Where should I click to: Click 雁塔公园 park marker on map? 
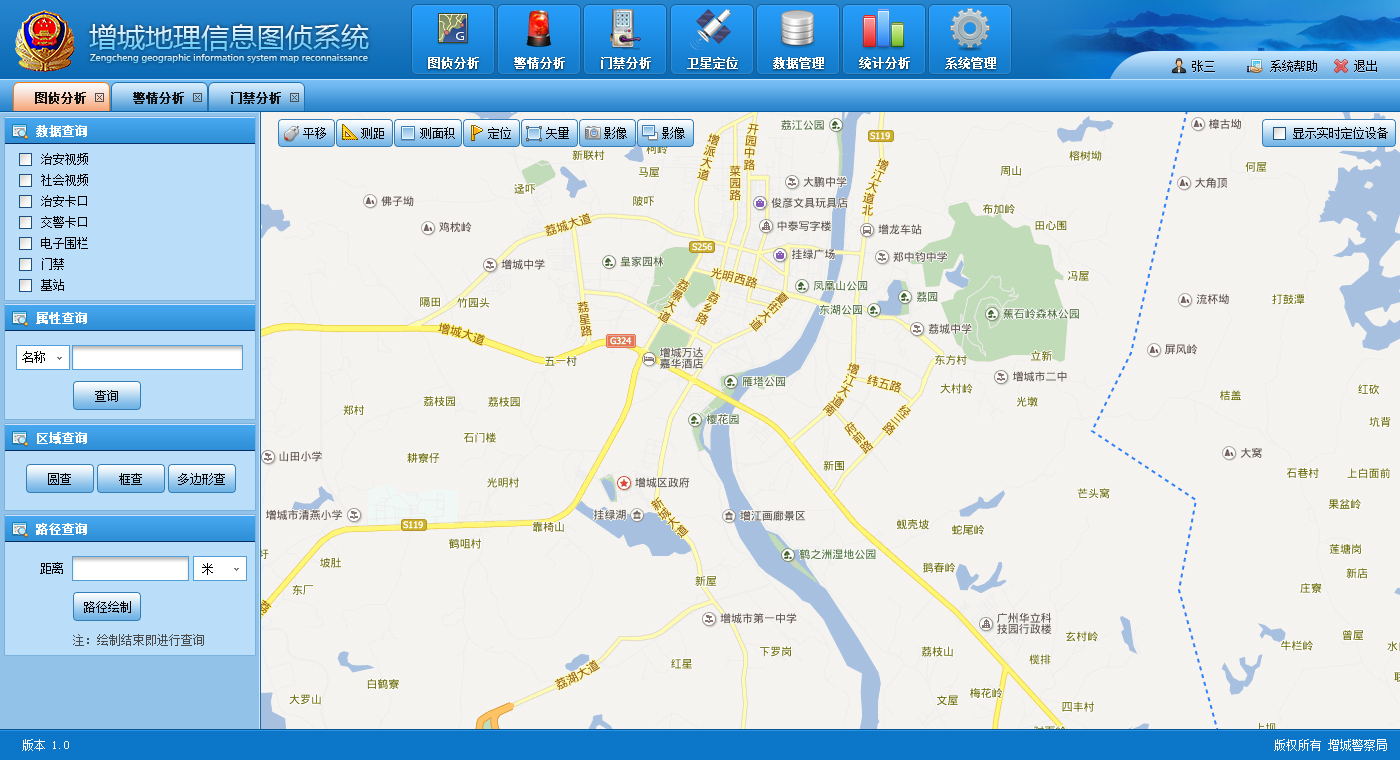[x=730, y=382]
